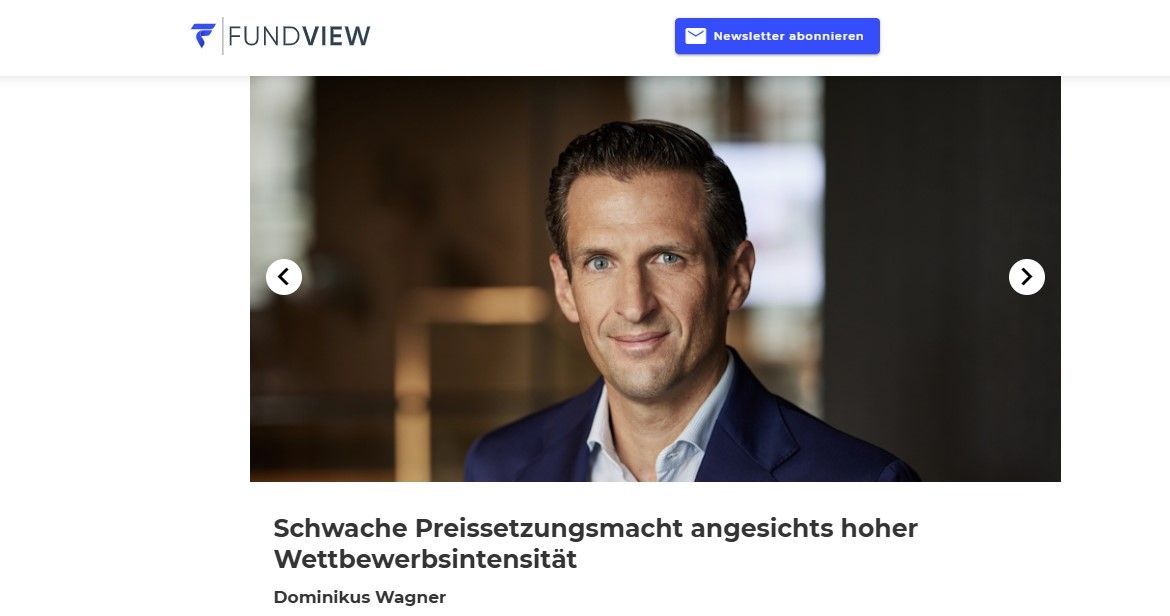This screenshot has width=1170, height=616.
Task: Click the blue Fundview F logo icon
Action: (x=203, y=36)
